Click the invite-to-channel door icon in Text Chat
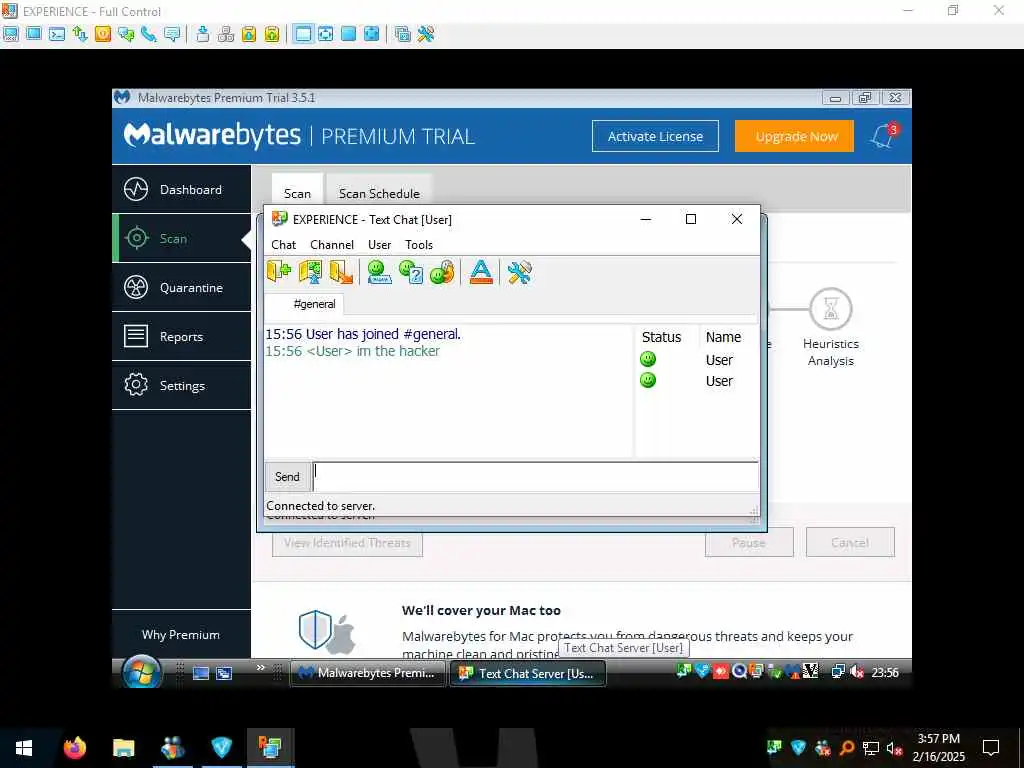 pyautogui.click(x=310, y=271)
